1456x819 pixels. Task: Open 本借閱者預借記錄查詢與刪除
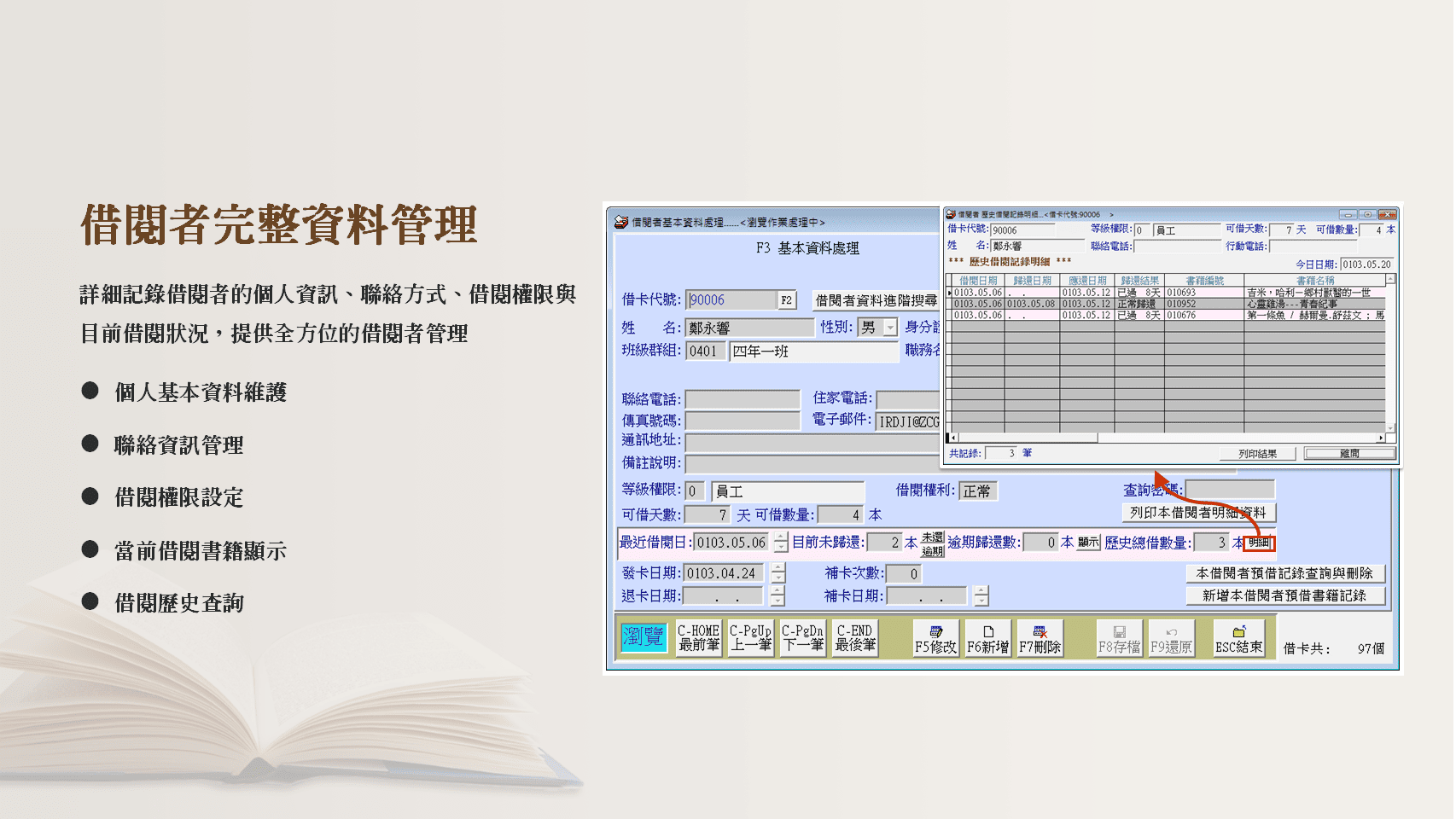(1285, 573)
